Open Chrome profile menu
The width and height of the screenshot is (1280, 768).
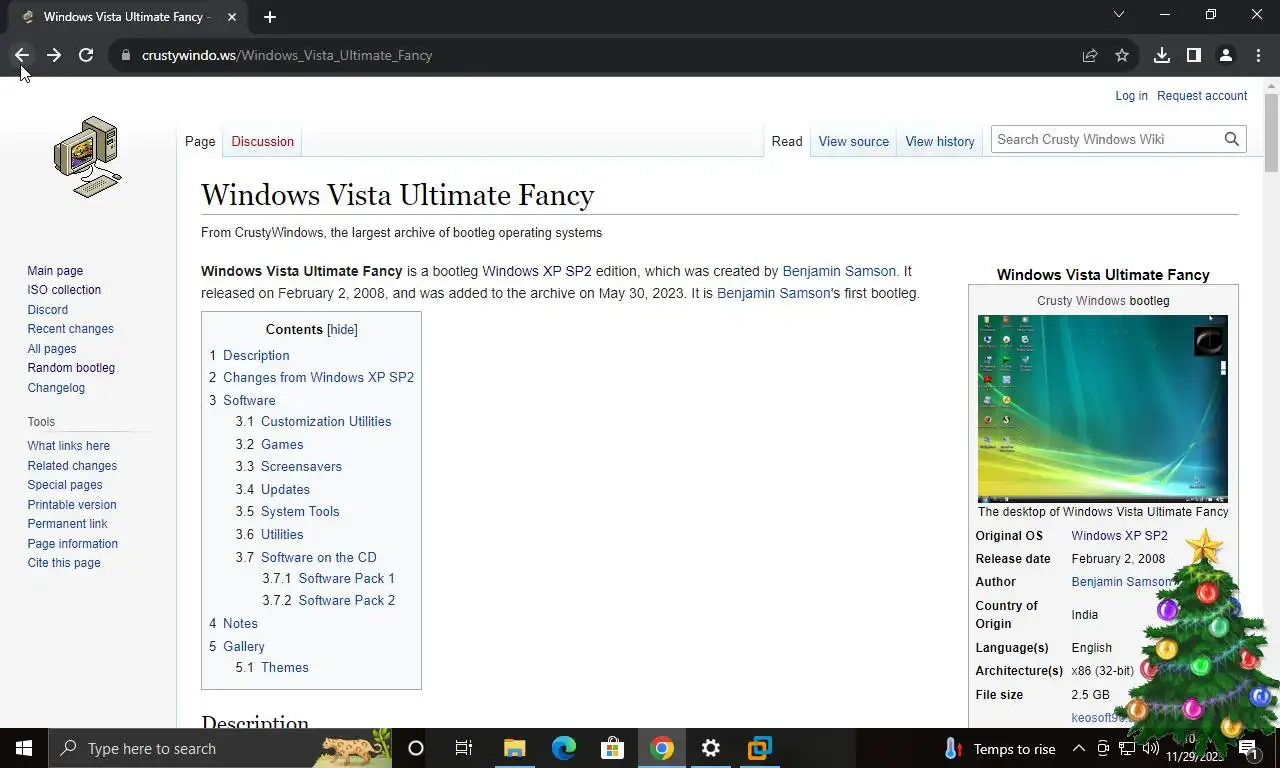tap(1226, 55)
